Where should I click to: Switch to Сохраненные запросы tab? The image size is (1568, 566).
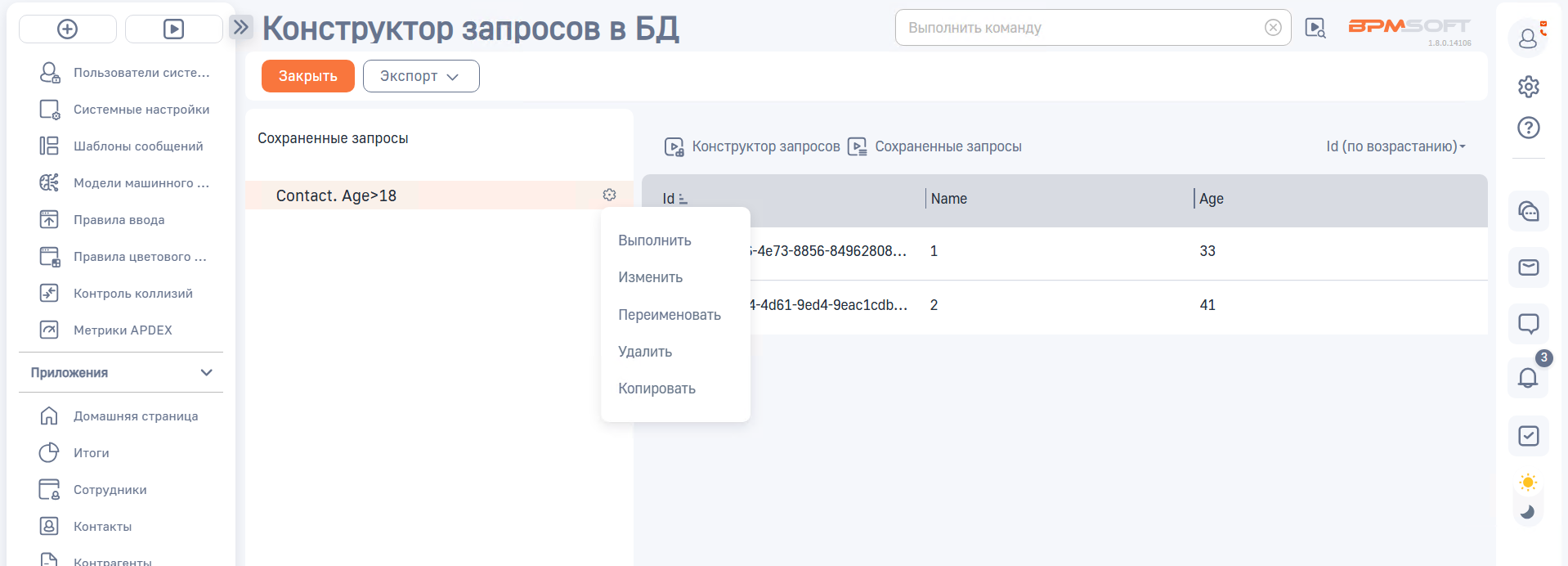click(x=934, y=146)
